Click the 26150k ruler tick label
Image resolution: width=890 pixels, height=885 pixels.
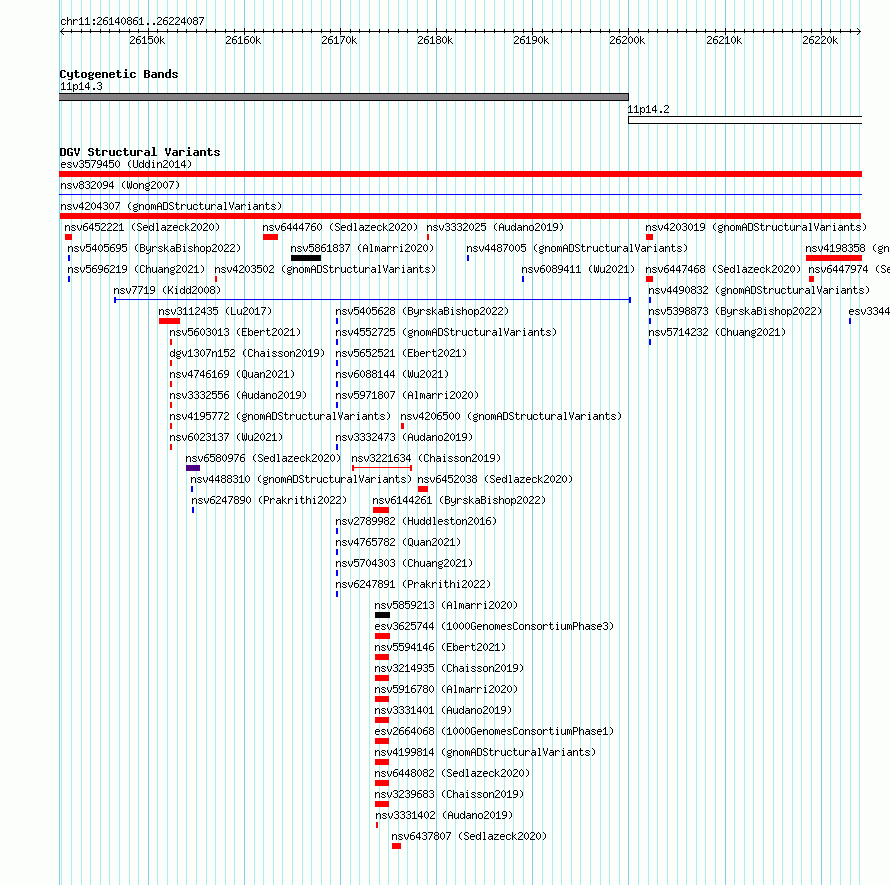click(147, 40)
